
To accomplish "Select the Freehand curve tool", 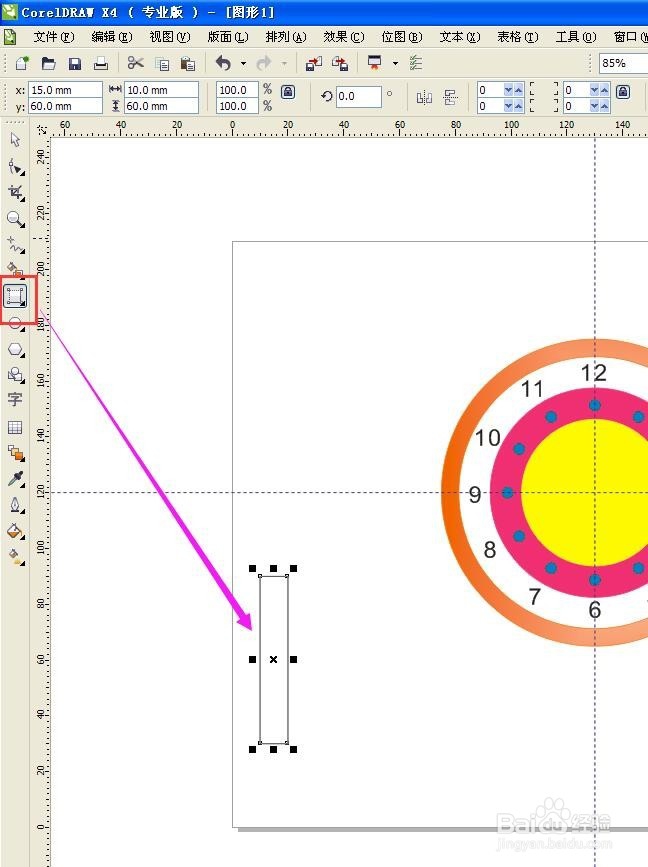I will pos(15,245).
